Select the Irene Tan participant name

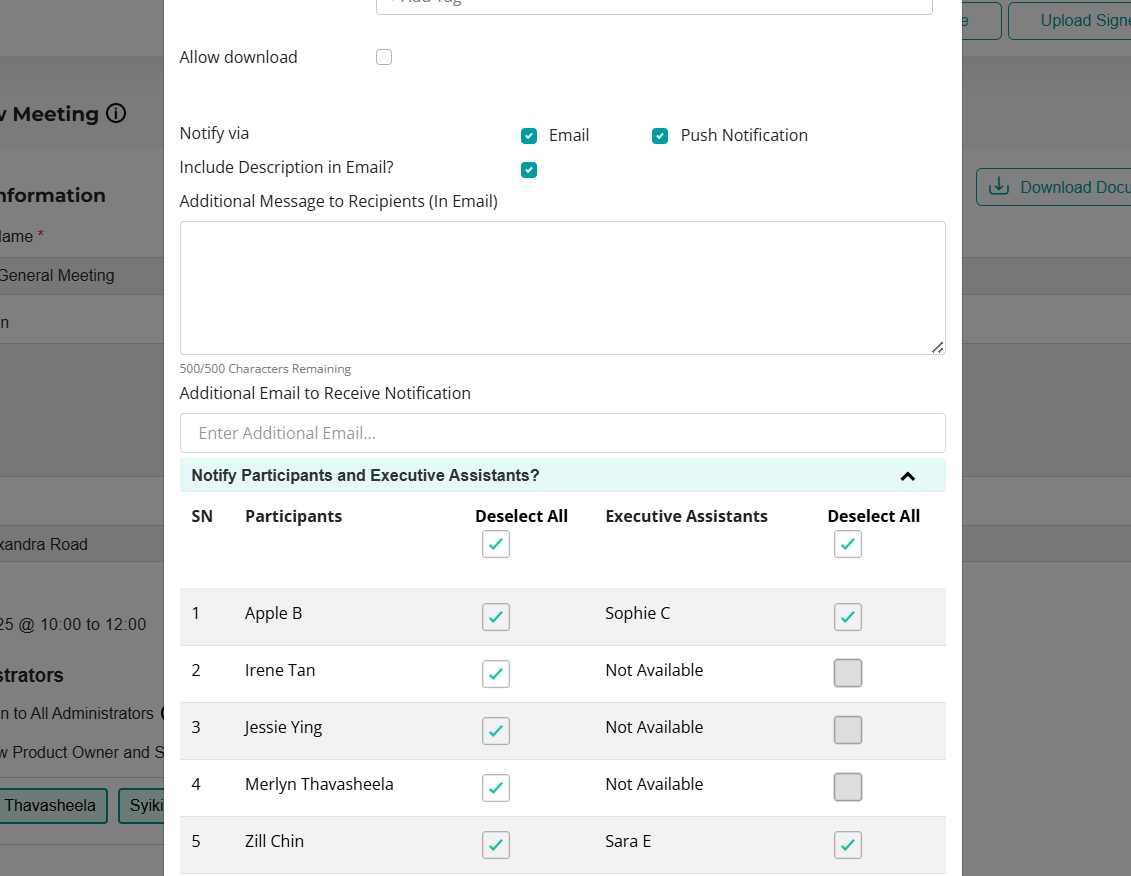(x=280, y=670)
